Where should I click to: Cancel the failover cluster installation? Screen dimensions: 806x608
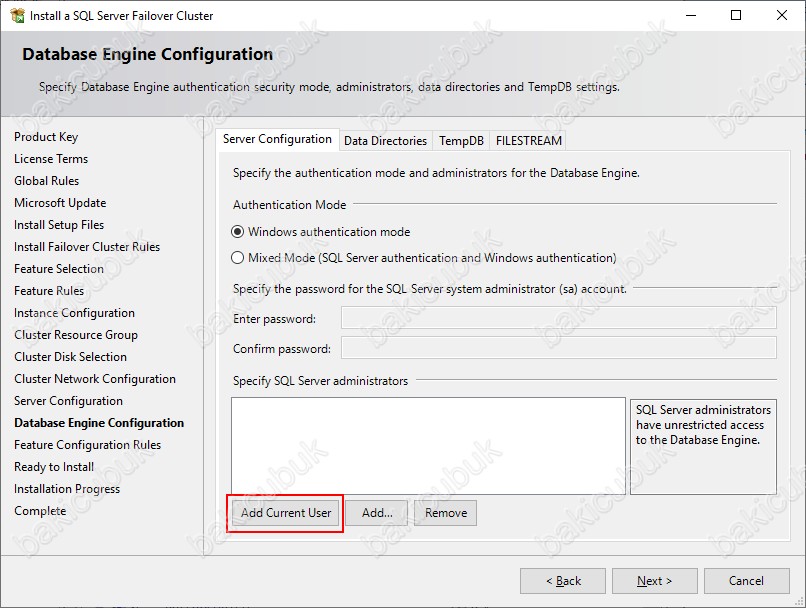point(746,581)
